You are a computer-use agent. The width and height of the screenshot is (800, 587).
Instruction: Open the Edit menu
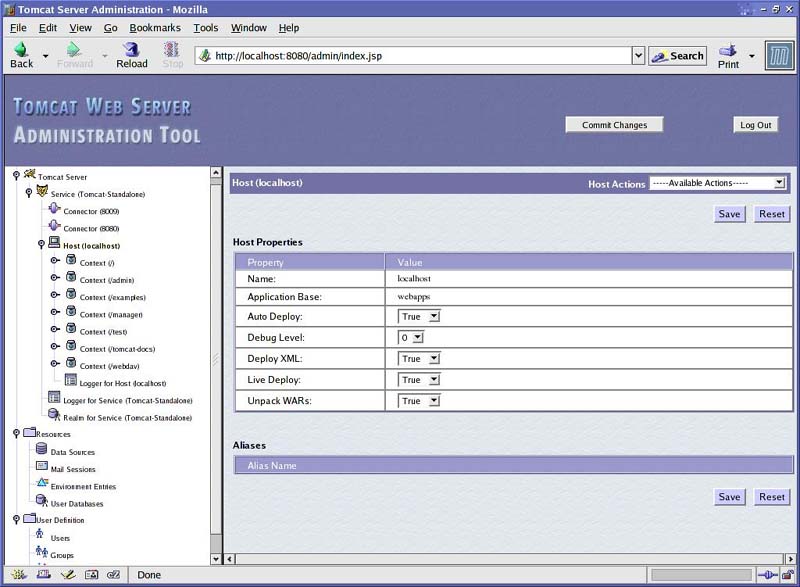click(48, 28)
